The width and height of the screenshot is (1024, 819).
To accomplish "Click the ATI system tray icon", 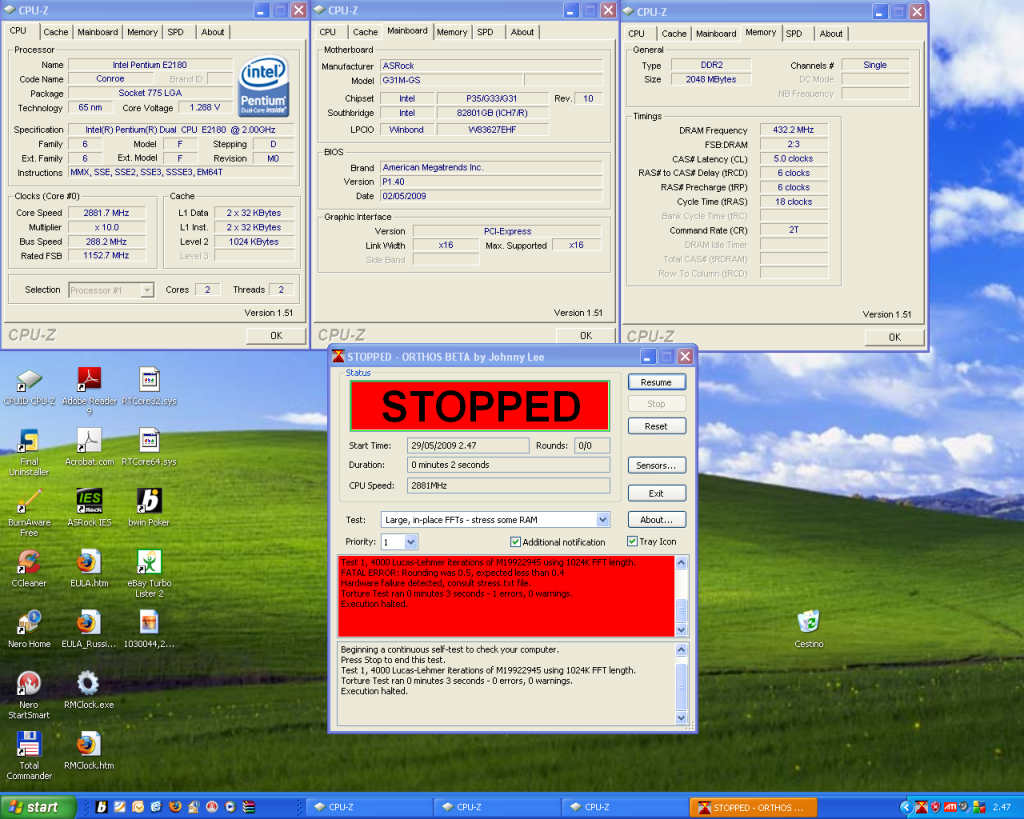I will click(x=950, y=807).
